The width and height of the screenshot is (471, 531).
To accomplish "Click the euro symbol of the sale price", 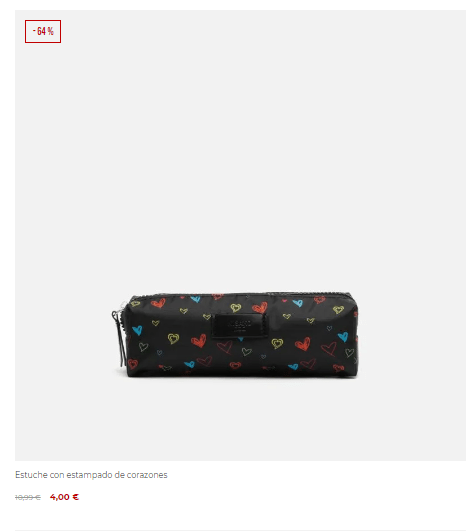I will point(76,497).
